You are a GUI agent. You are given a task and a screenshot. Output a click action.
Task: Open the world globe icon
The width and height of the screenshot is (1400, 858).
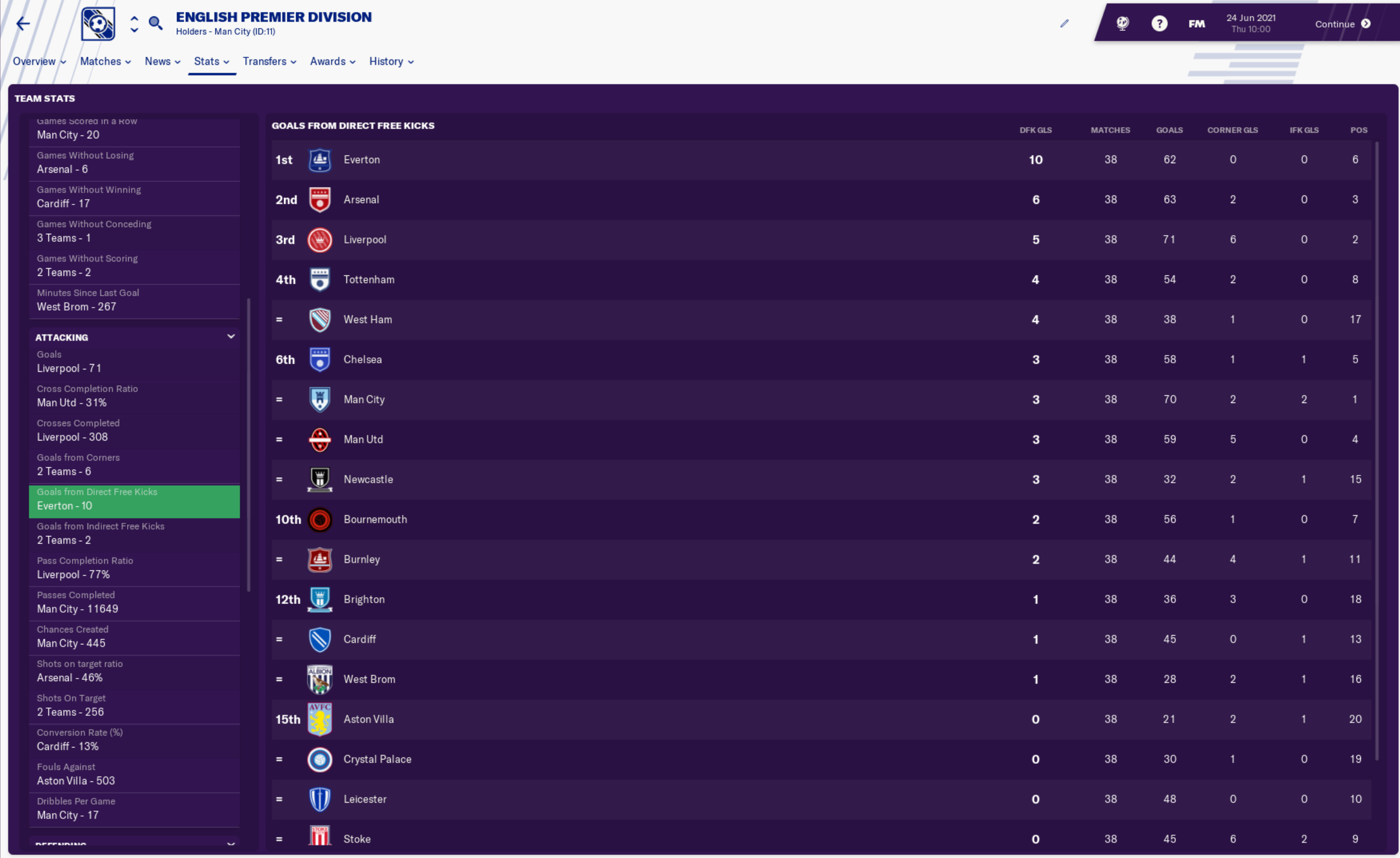[1123, 24]
